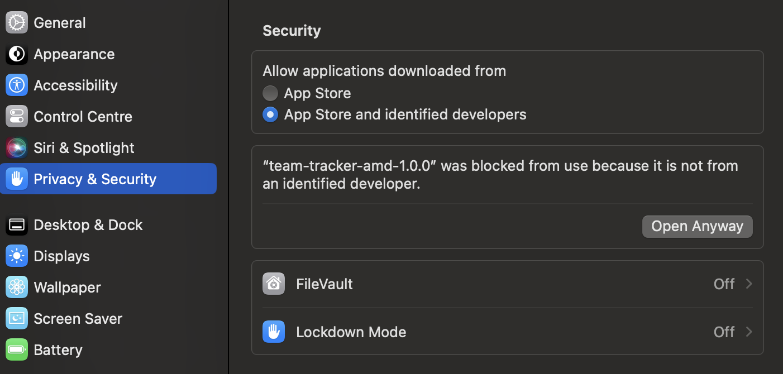This screenshot has height=374, width=783.
Task: Open the Screen Saver icon
Action: (x=16, y=319)
